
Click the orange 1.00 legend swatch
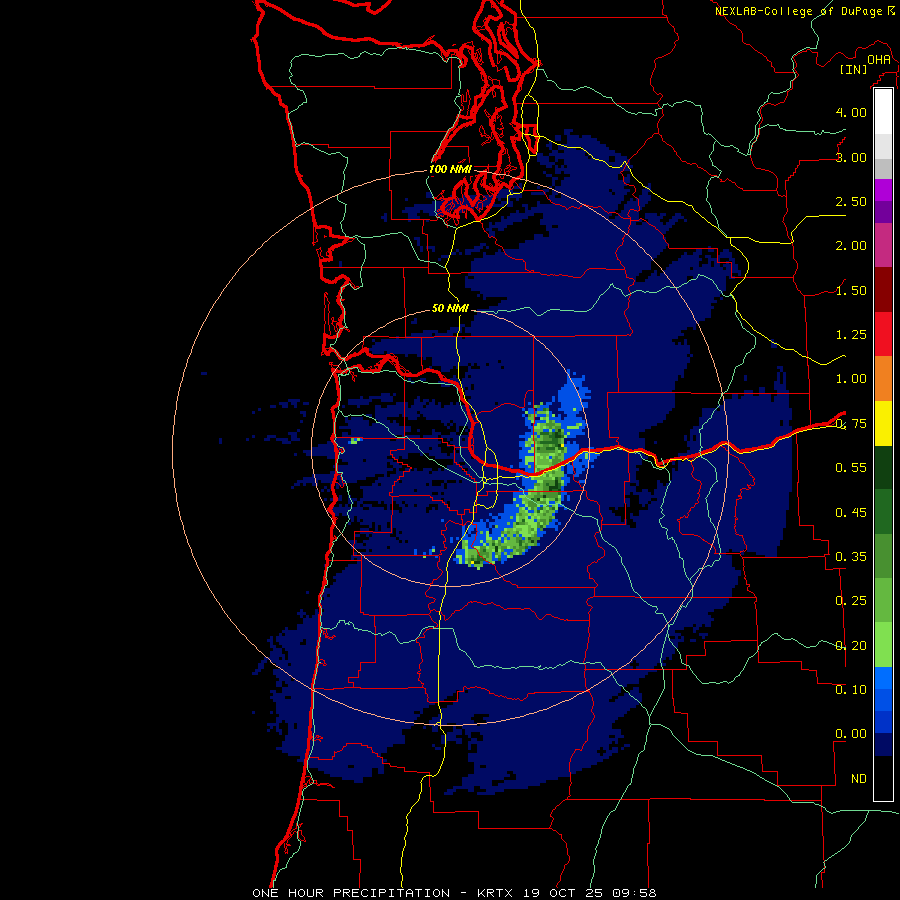(883, 378)
